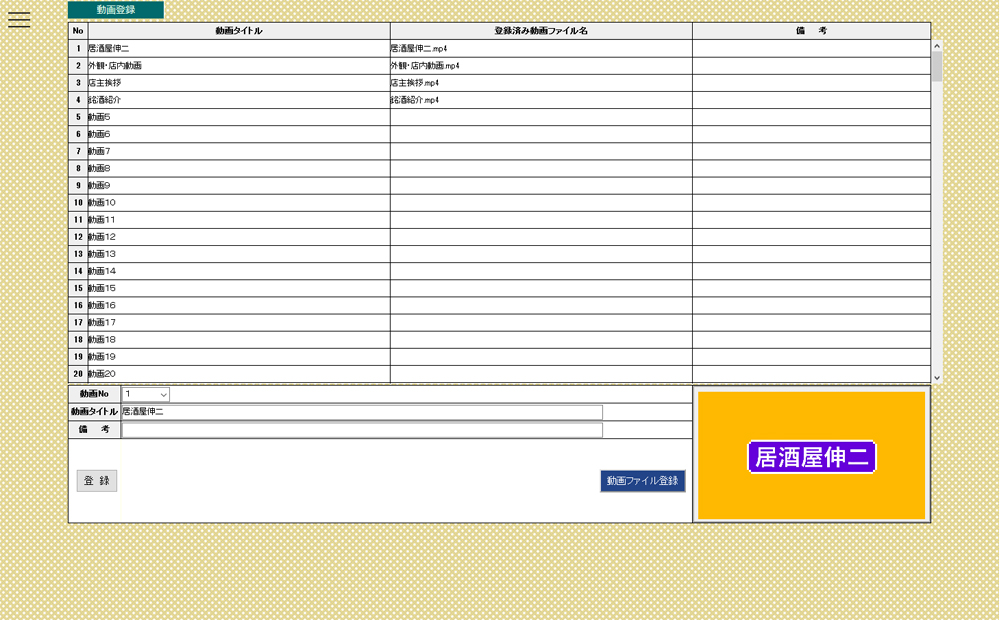Click the 居酒屋伸二 video preview thumbnail
The image size is (1000, 620).
(x=811, y=455)
